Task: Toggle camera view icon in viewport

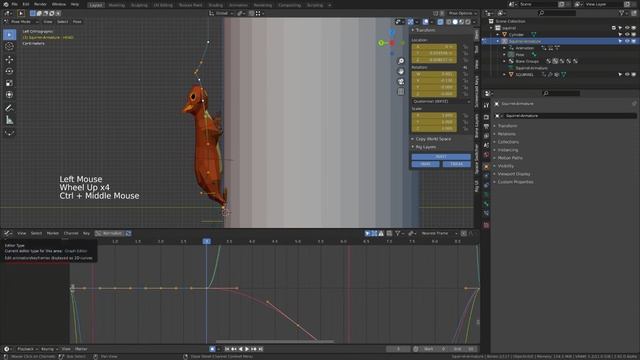Action: pyautogui.click(x=401, y=82)
